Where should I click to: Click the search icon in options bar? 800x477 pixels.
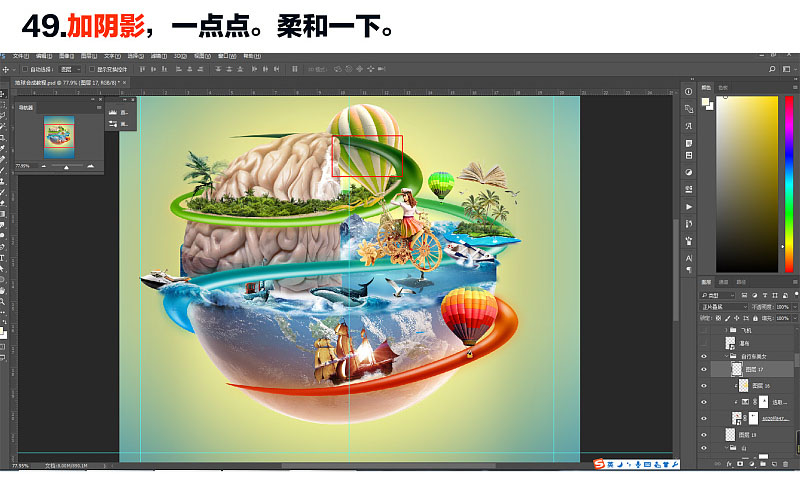(772, 69)
